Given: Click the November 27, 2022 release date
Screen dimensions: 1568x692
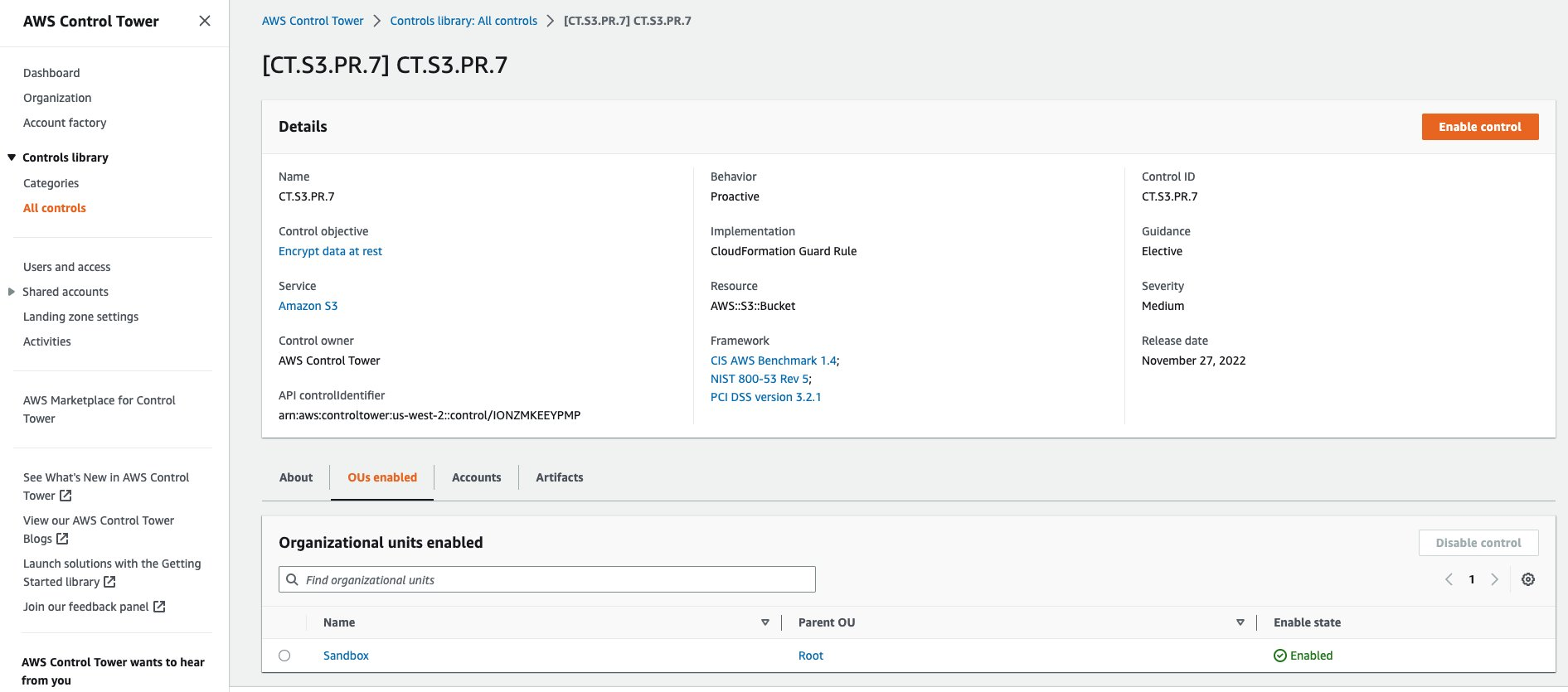Looking at the screenshot, I should [1193, 361].
